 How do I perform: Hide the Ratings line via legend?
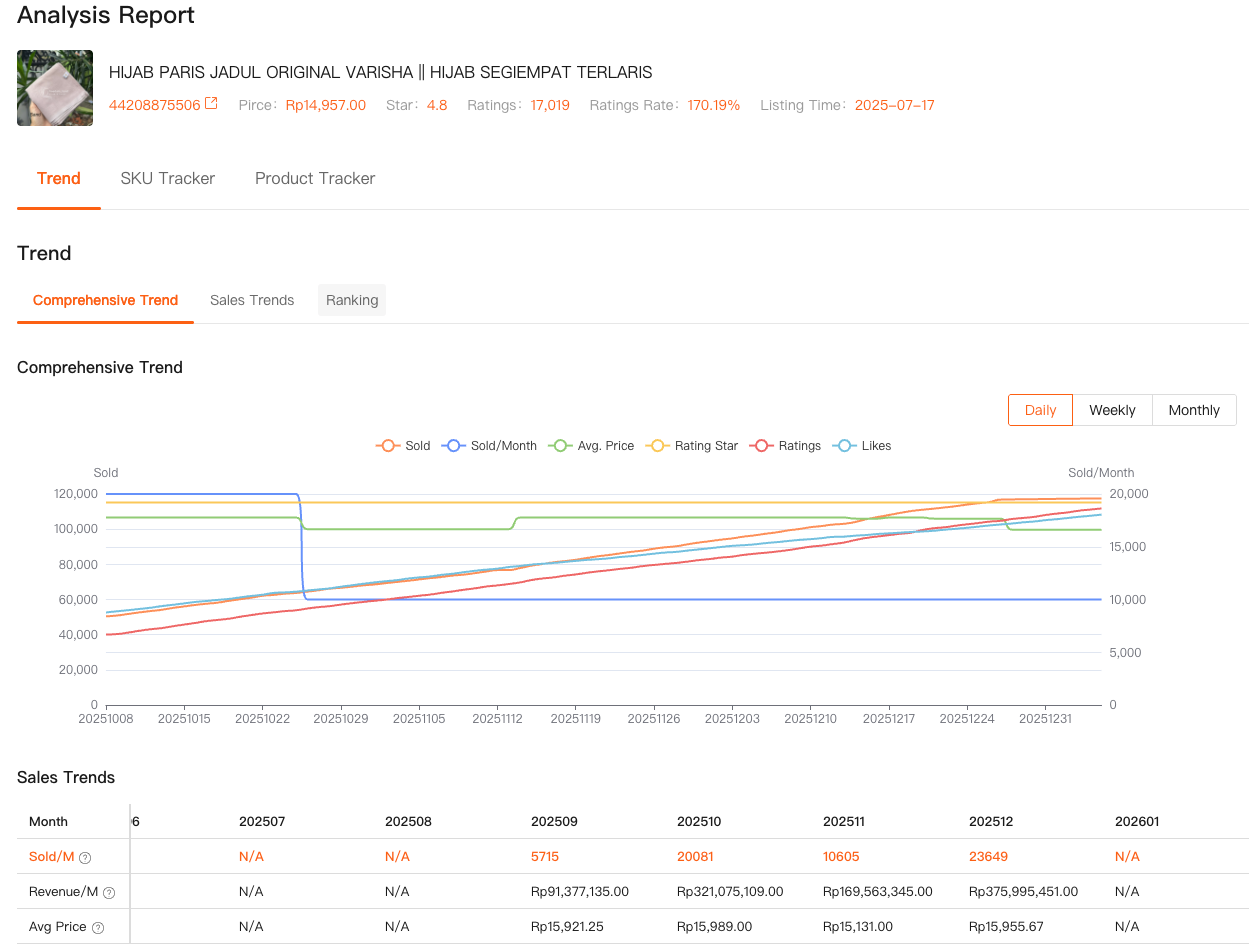click(x=786, y=446)
